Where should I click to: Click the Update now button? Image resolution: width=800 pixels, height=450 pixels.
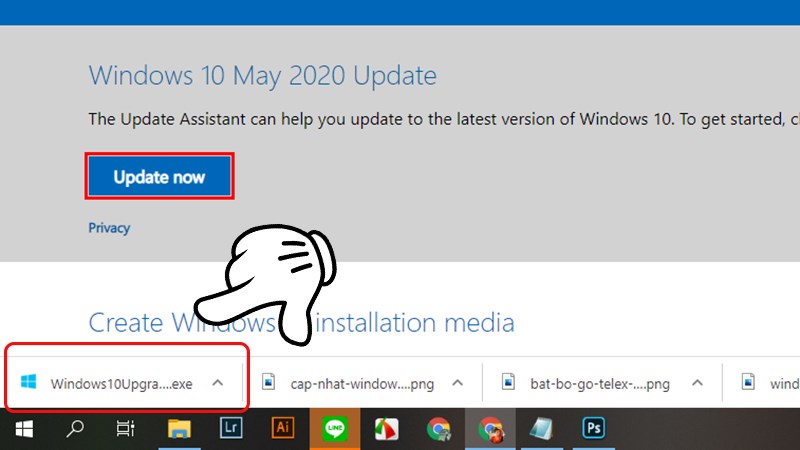click(159, 177)
